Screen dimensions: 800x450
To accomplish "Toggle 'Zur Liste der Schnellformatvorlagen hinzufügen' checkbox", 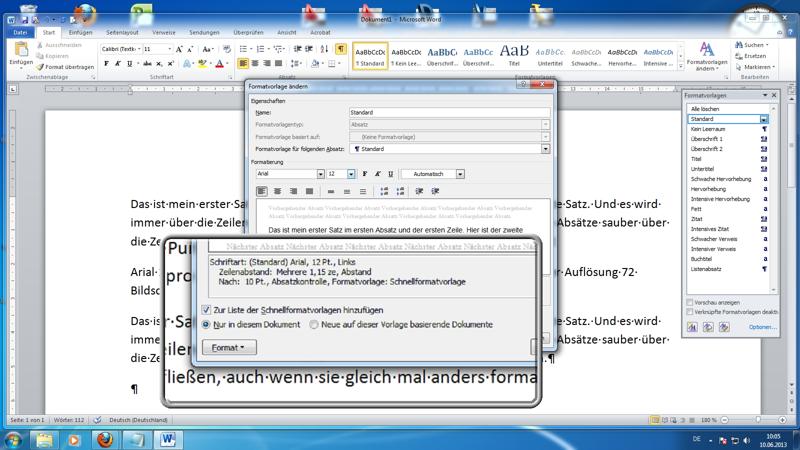I will coord(206,310).
